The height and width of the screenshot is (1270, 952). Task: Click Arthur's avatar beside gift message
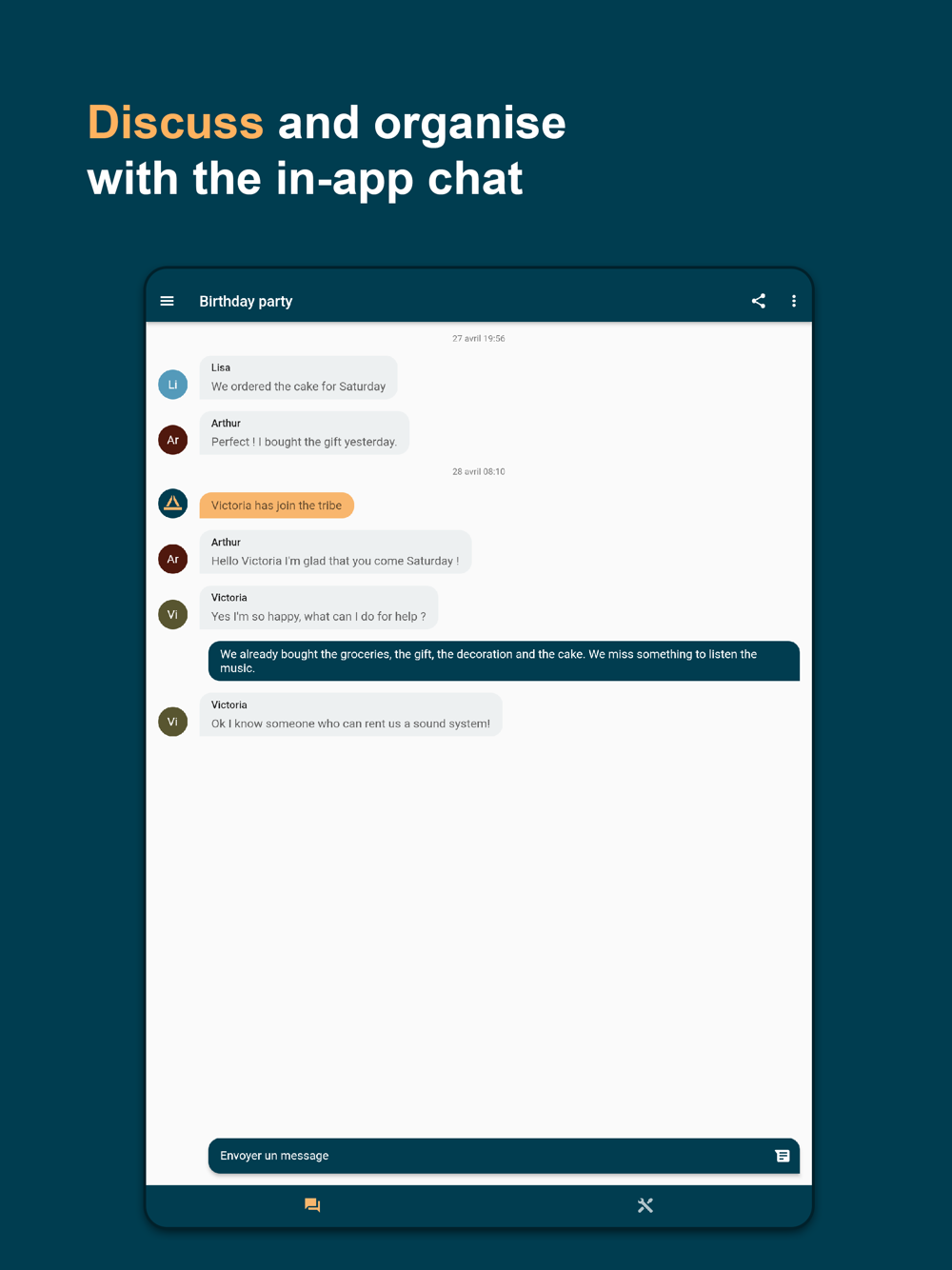coord(172,440)
